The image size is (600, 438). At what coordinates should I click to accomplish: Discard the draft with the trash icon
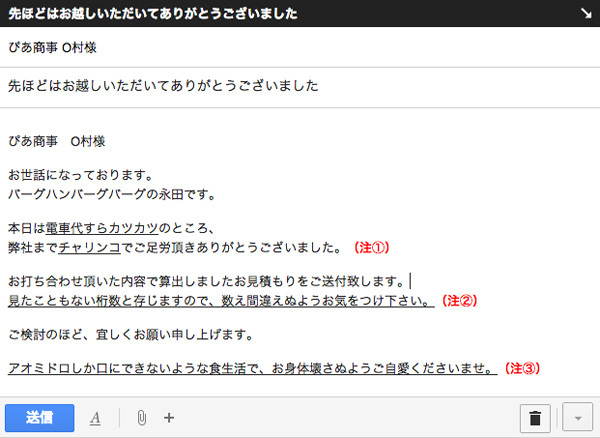pos(536,418)
